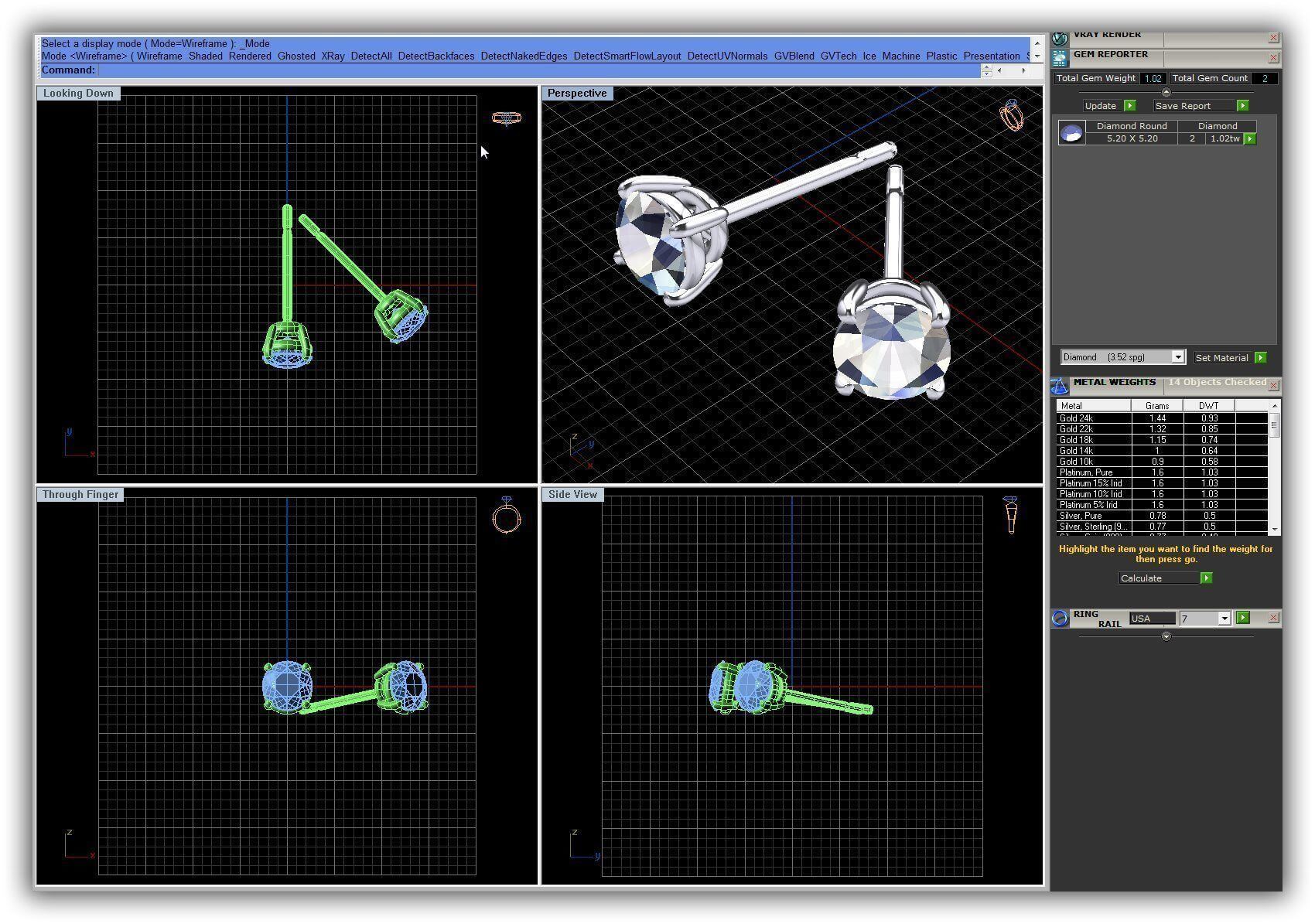
Task: Choose Shaded display mode option
Action: (x=205, y=56)
